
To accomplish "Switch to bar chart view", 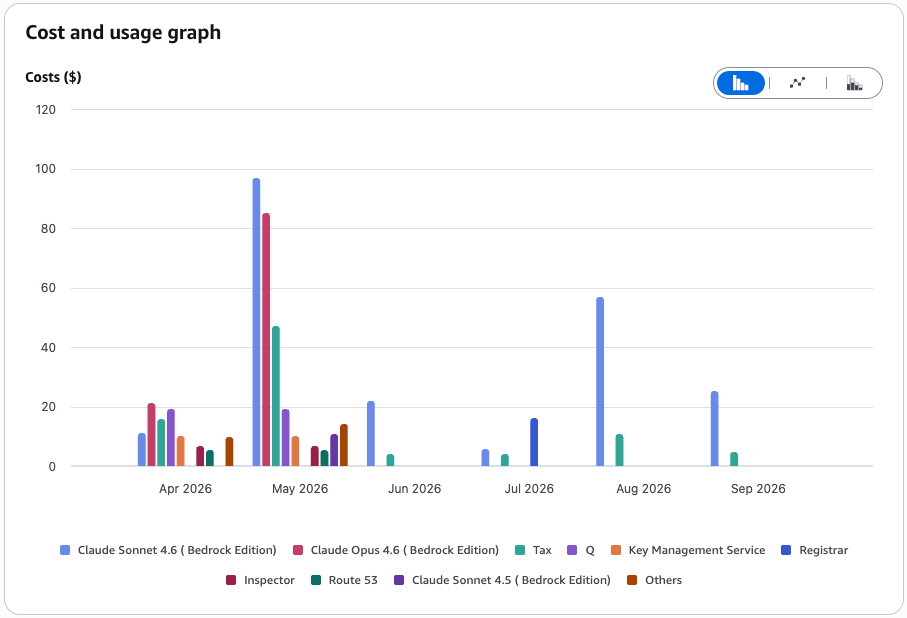I will [740, 83].
